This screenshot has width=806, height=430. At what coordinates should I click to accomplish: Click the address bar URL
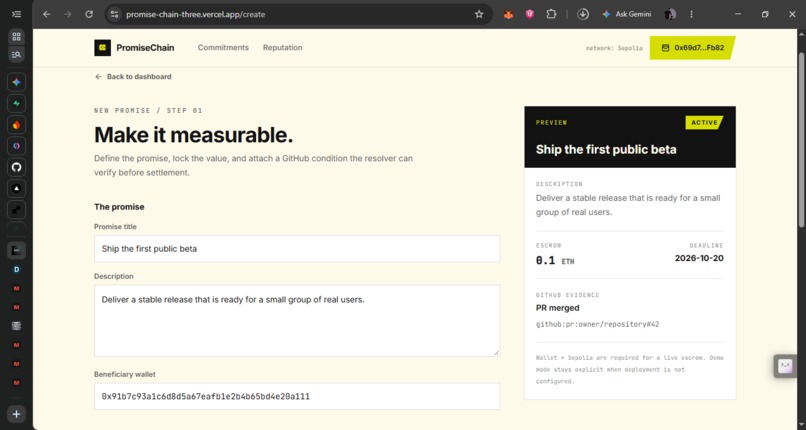point(196,14)
